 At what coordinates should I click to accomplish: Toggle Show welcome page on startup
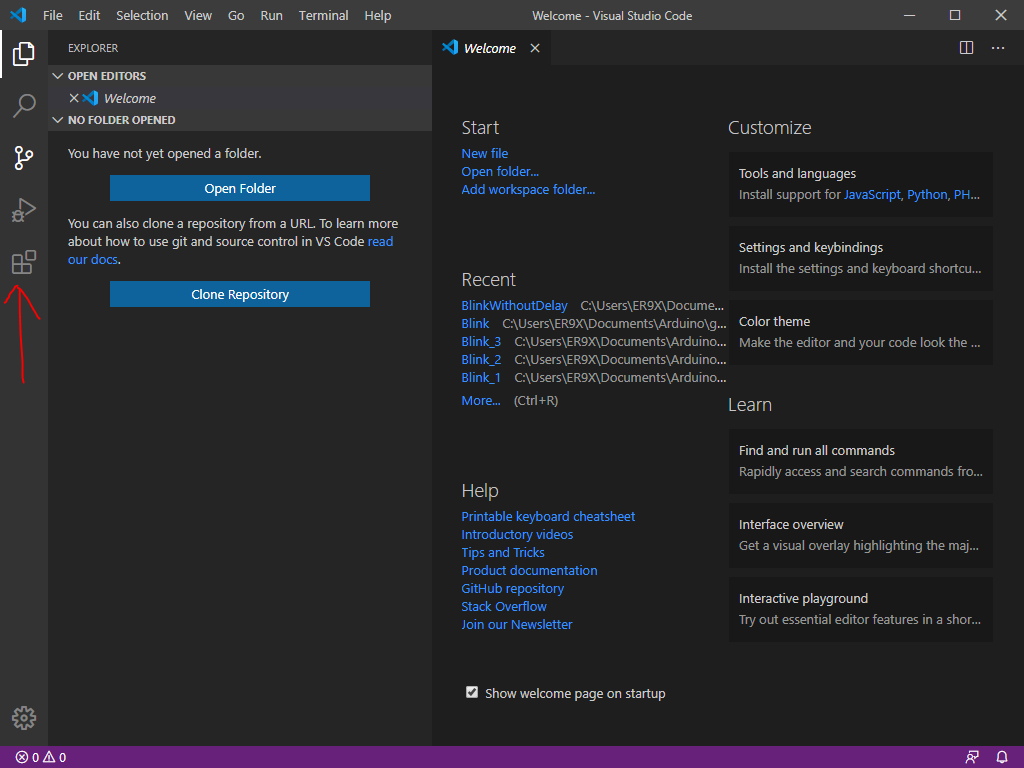click(472, 692)
